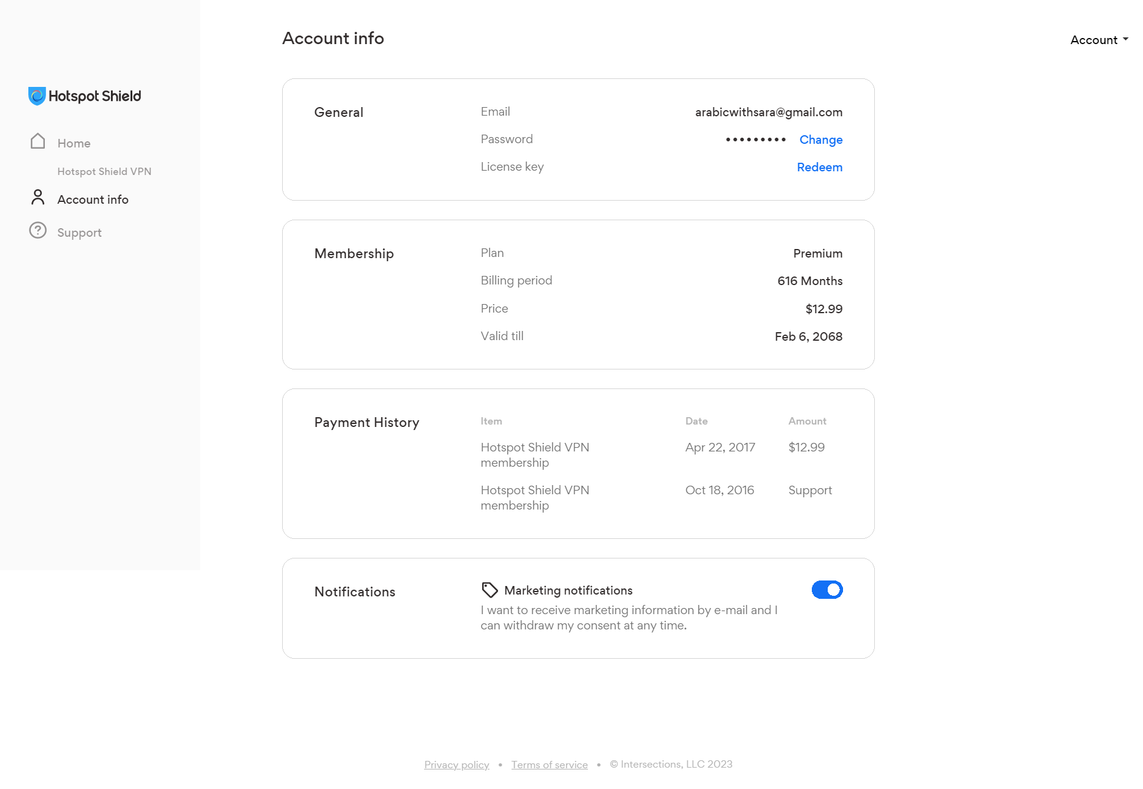Click the Membership section heading
1143x789 pixels.
pyautogui.click(x=354, y=253)
